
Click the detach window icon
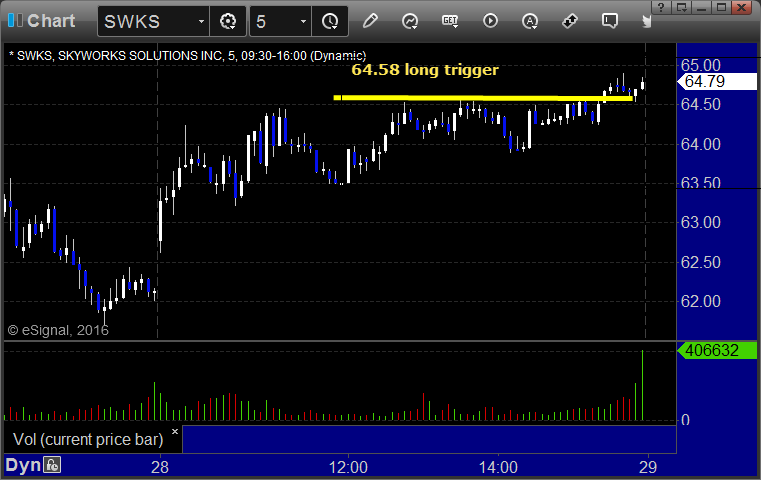[681, 7]
